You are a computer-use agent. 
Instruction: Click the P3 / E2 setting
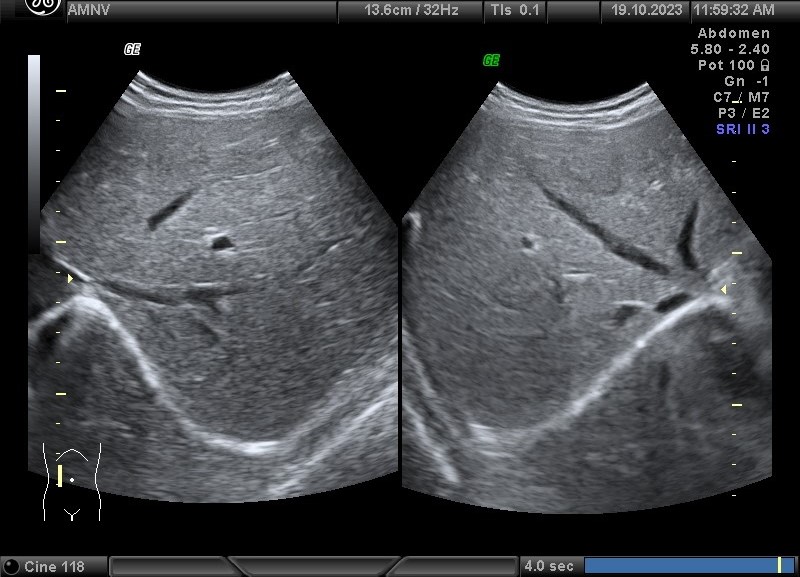click(x=744, y=113)
